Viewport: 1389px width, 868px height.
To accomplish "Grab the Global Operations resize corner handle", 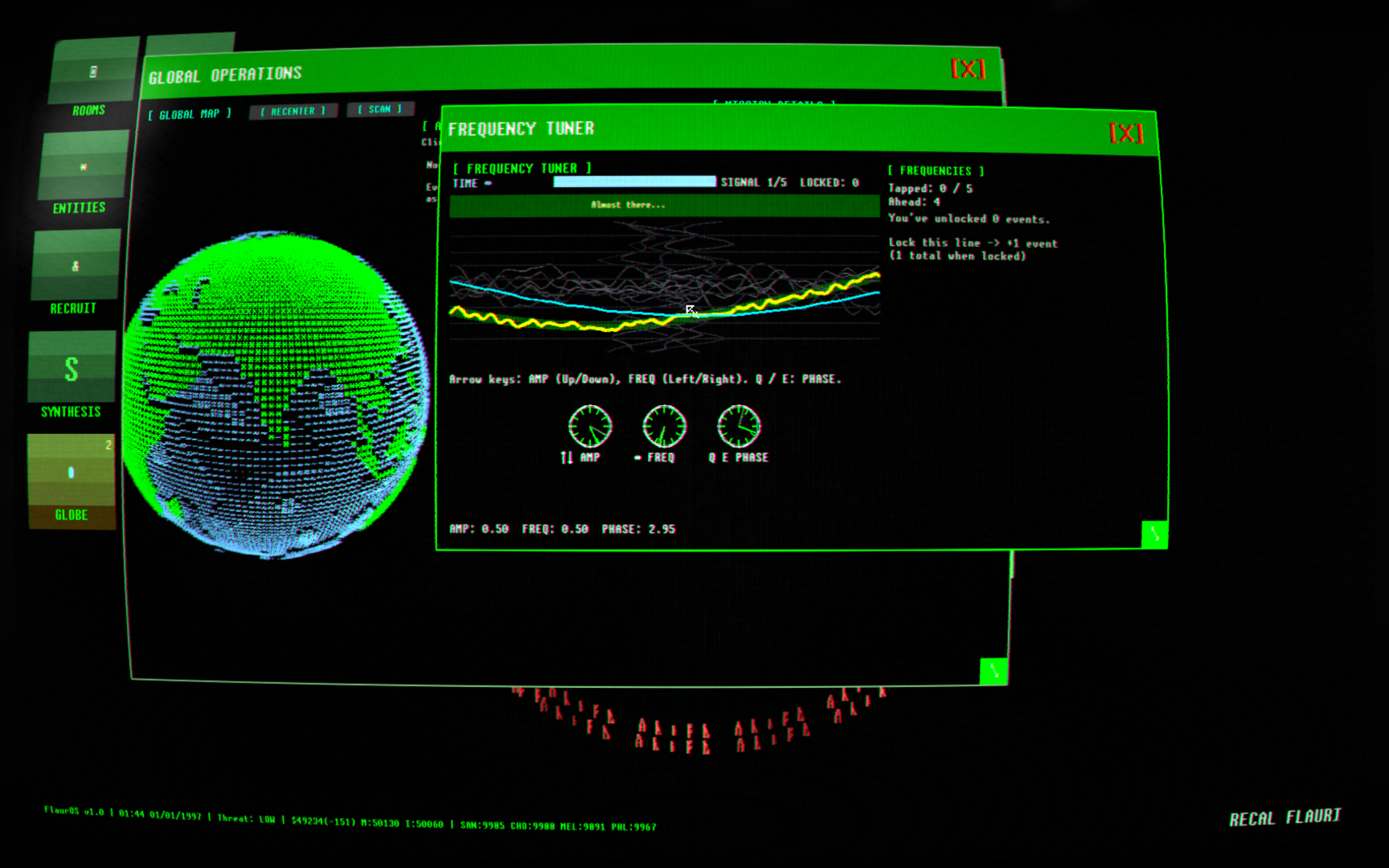I will (994, 671).
